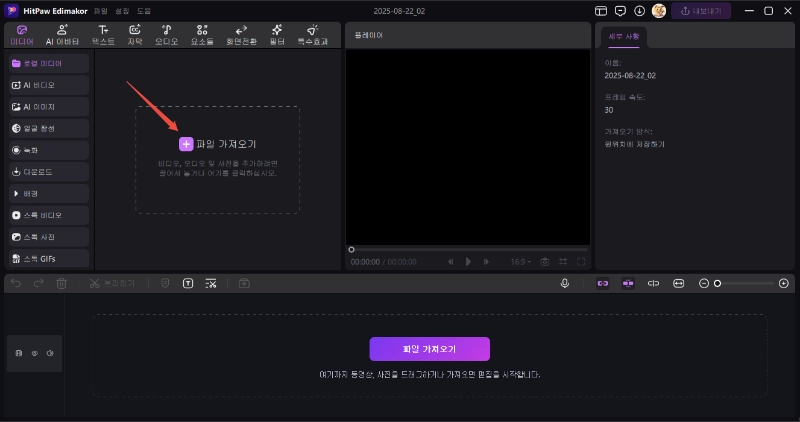Select 다운로드 in the sidebar

[x=49, y=172]
